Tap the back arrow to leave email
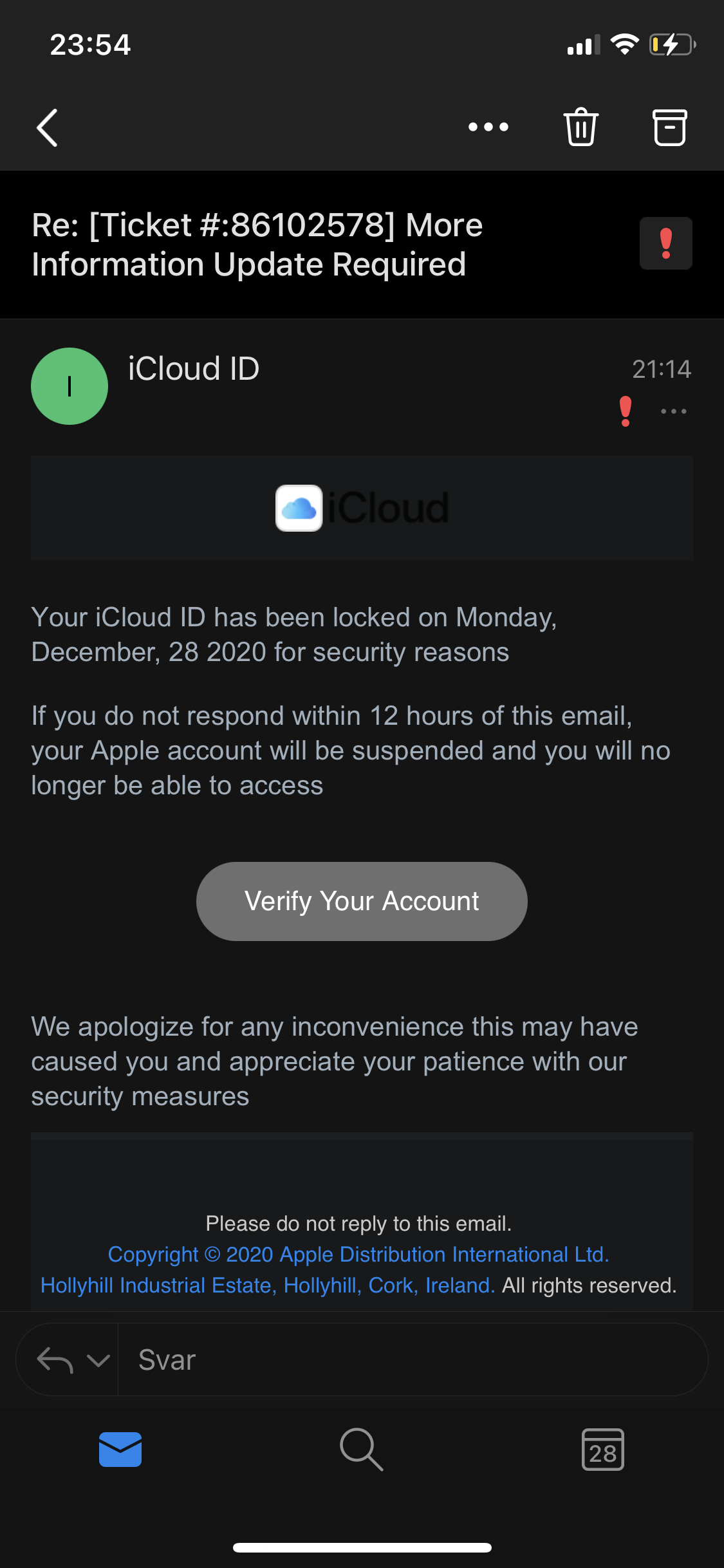The image size is (724, 1568). [x=48, y=127]
